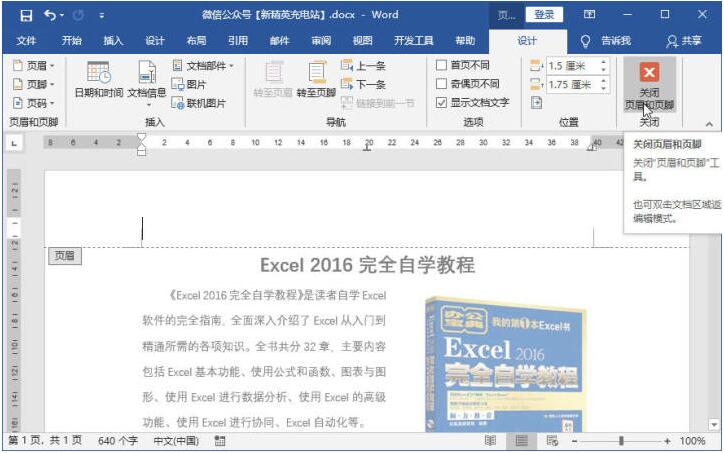Image resolution: width=724 pixels, height=453 pixels.
Task: Insert 日期和时间 date and time
Action: pyautogui.click(x=99, y=79)
